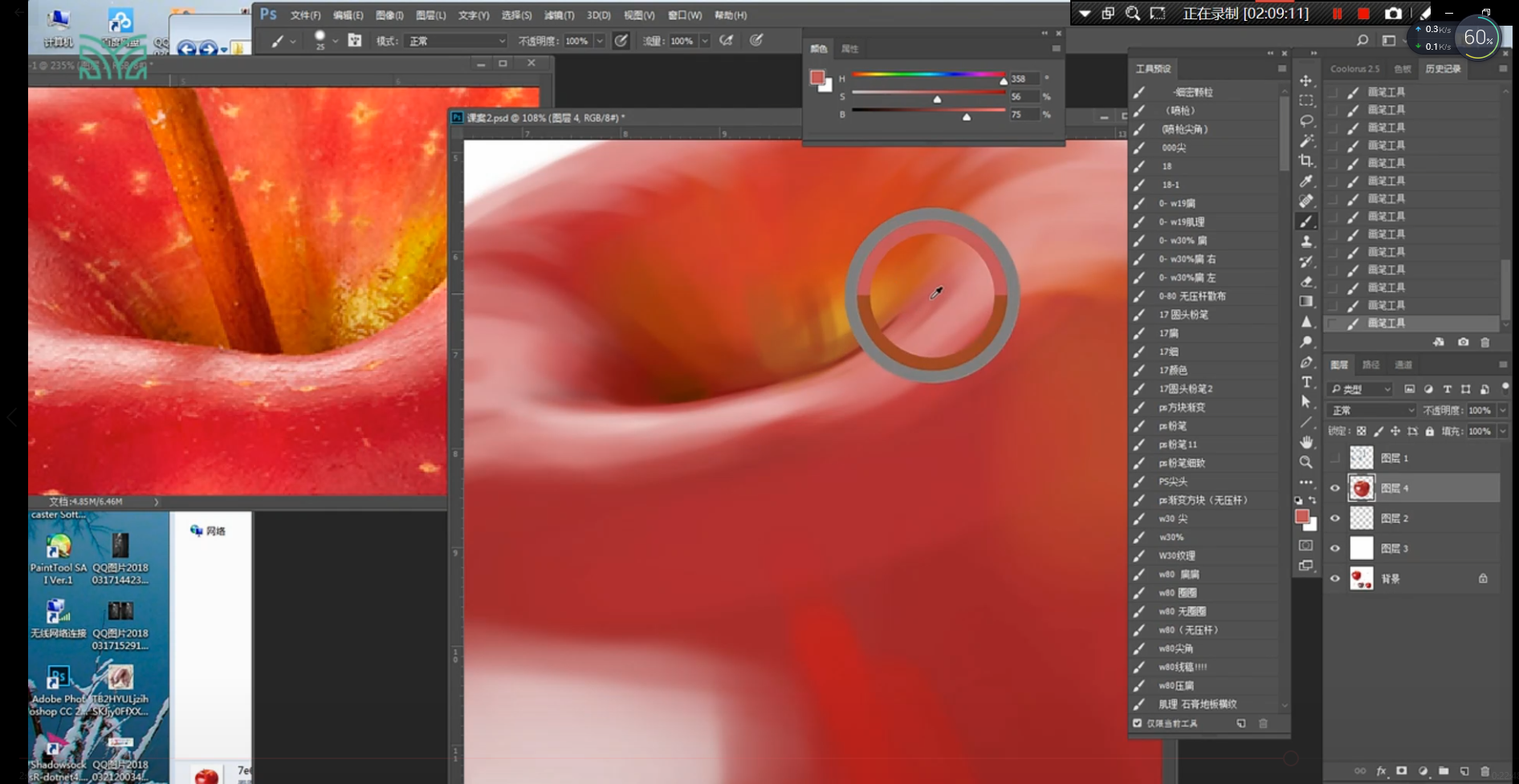Select the Eyedropper tool in toolbox
This screenshot has width=1519, height=784.
[1306, 181]
